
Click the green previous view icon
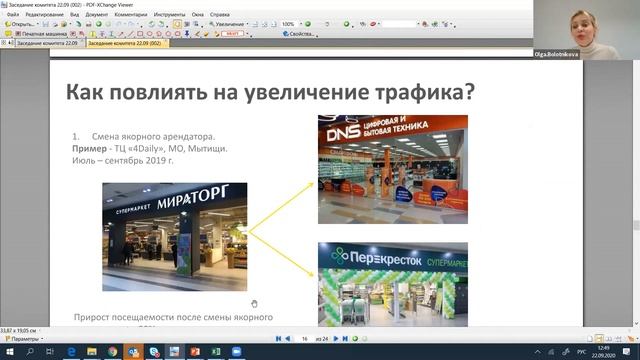tap(355, 338)
